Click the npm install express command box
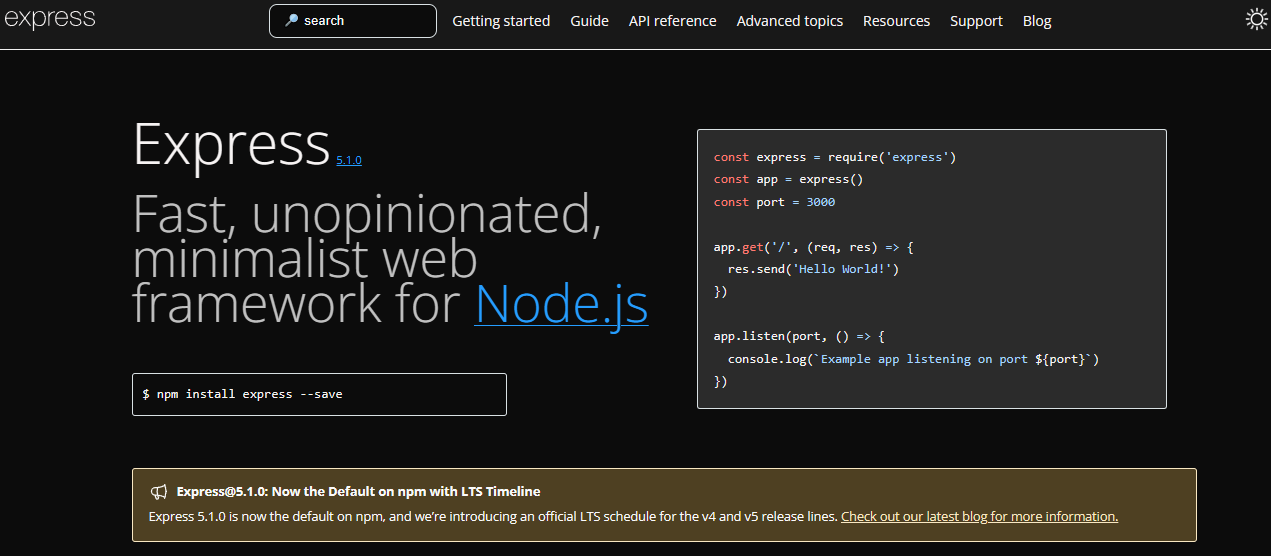This screenshot has width=1271, height=556. [x=319, y=394]
